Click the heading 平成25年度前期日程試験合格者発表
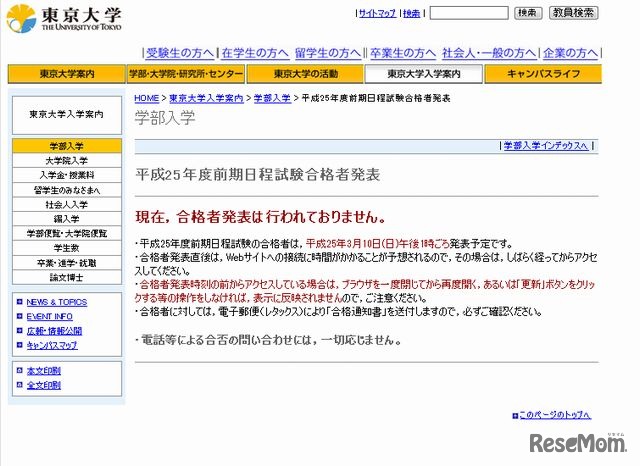The height and width of the screenshot is (466, 640). [258, 175]
